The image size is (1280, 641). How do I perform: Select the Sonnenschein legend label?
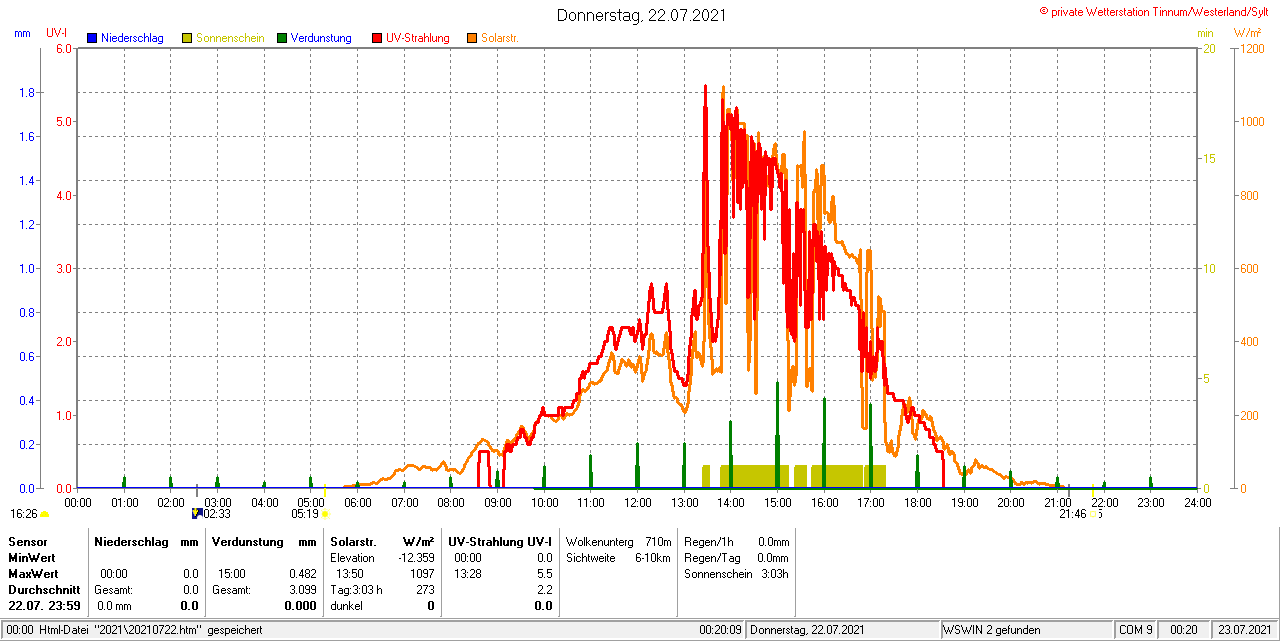point(230,38)
